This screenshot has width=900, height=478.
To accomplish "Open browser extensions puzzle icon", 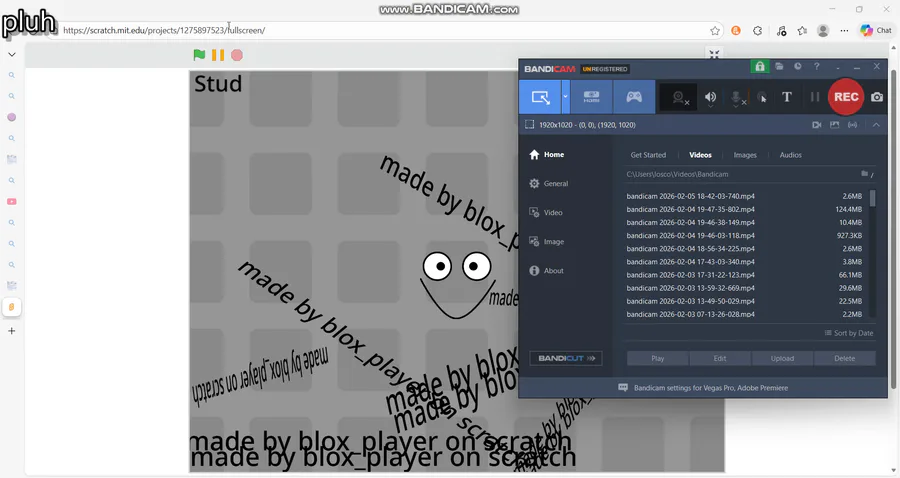I will (x=758, y=30).
